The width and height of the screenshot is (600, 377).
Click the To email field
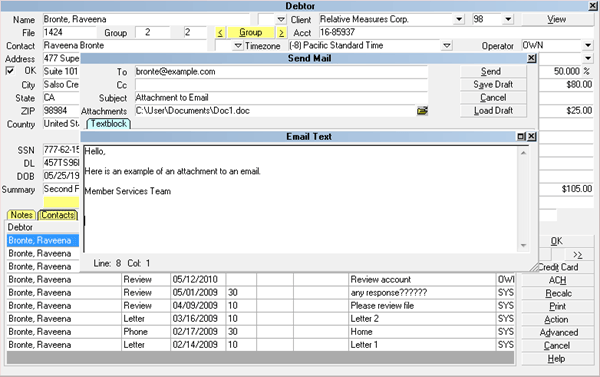281,72
